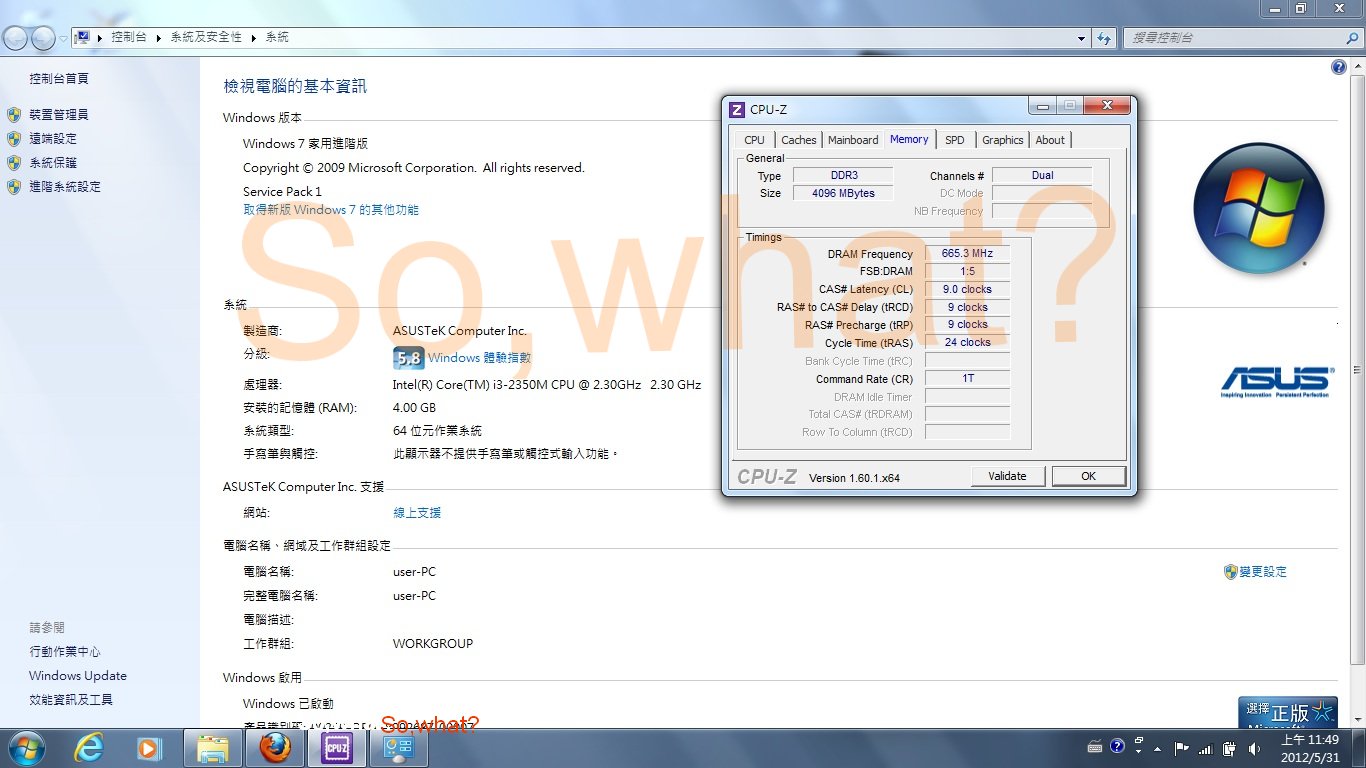
Task: Open recent pages dropdown arrow
Action: click(x=63, y=38)
